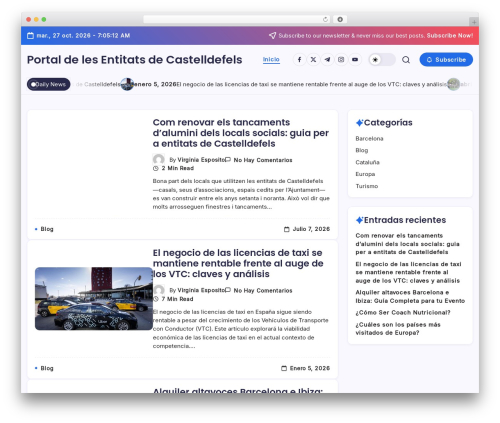Click the ticker headline about taxi licencias

pos(312,84)
